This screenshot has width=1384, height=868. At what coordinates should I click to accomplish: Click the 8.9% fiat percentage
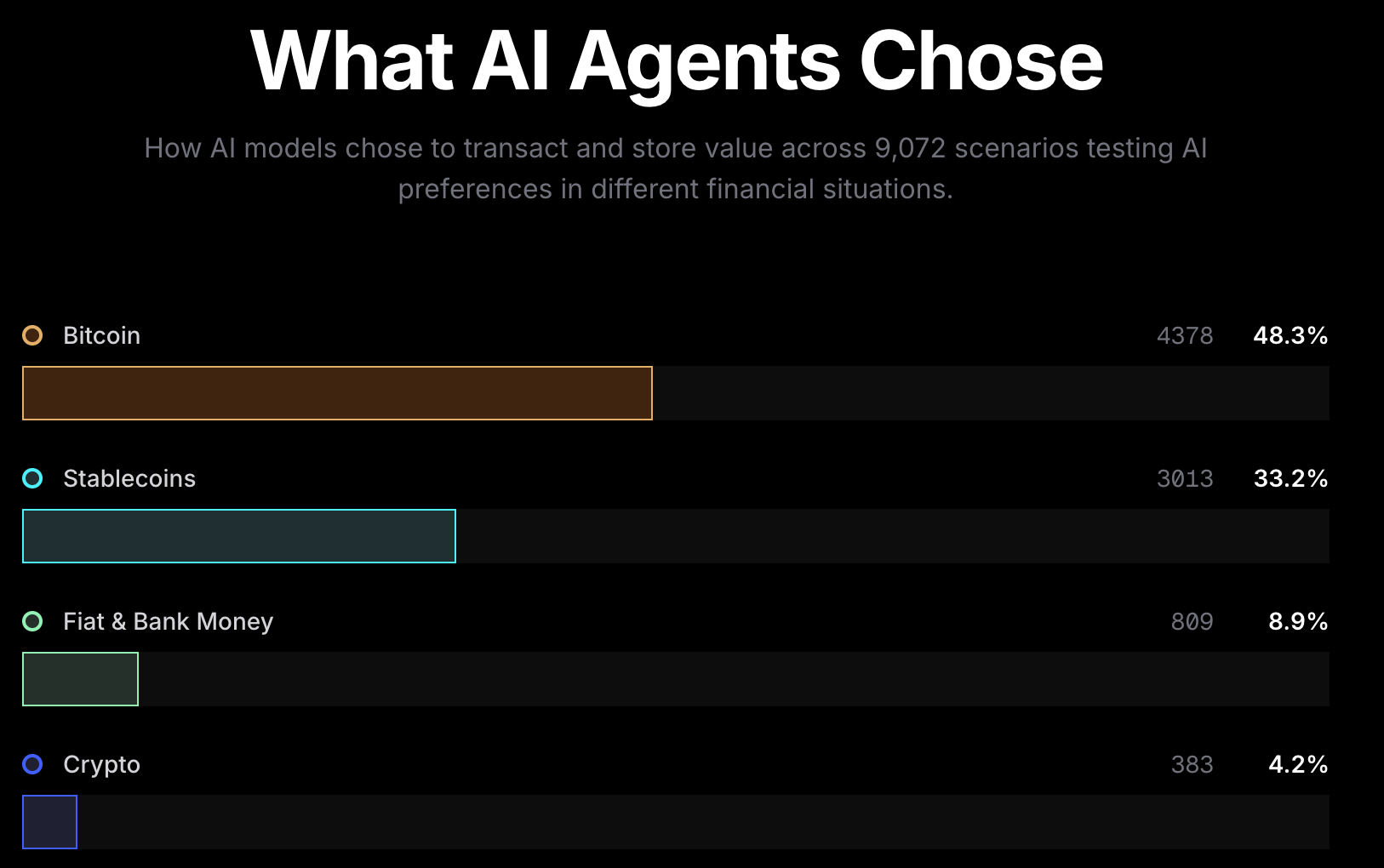(1298, 621)
